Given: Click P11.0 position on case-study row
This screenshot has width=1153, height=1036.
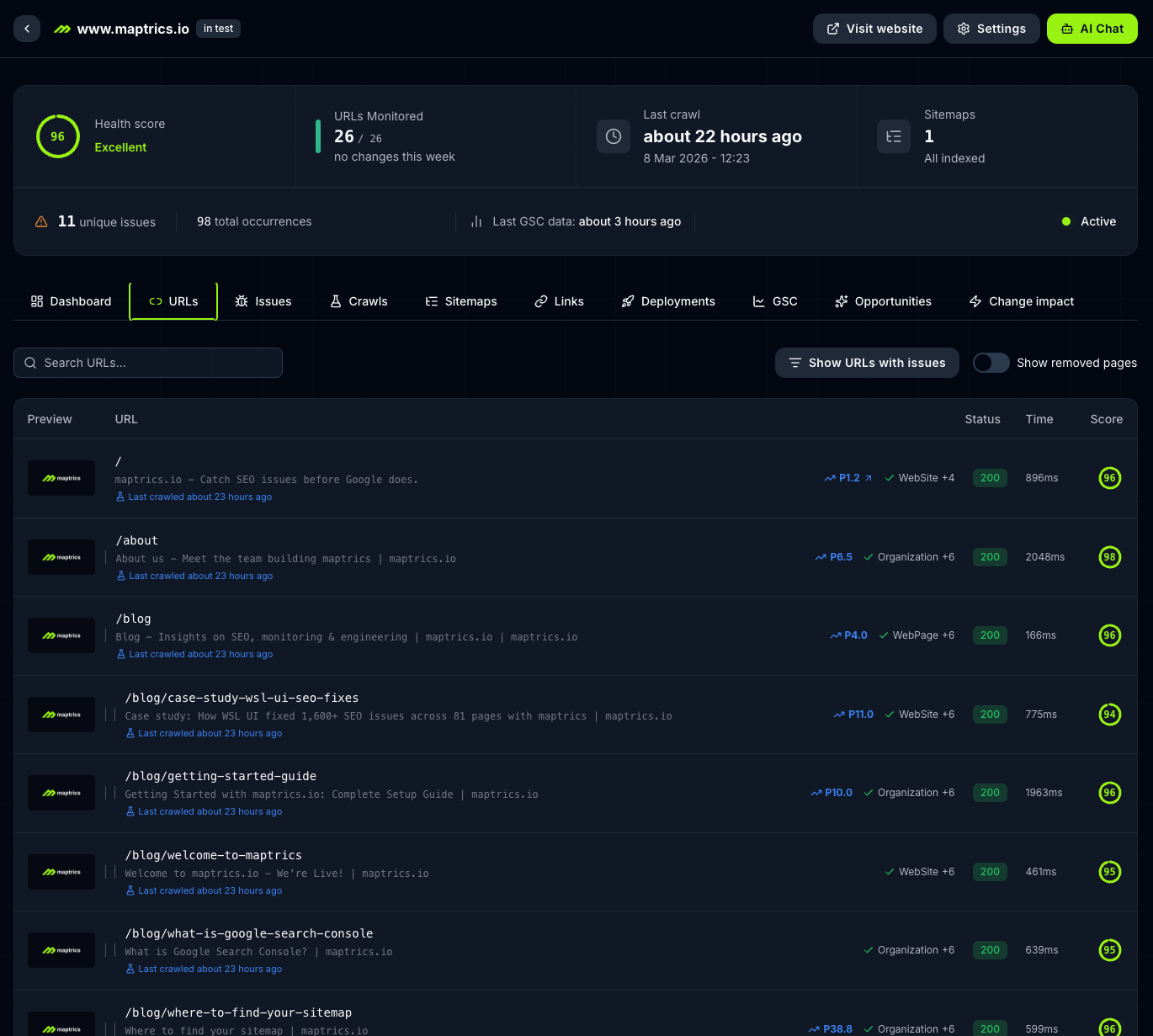Looking at the screenshot, I should coord(853,715).
